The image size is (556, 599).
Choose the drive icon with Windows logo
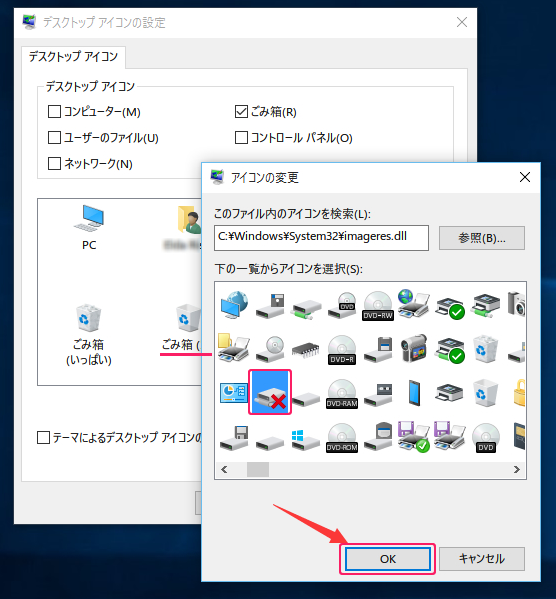(x=306, y=439)
